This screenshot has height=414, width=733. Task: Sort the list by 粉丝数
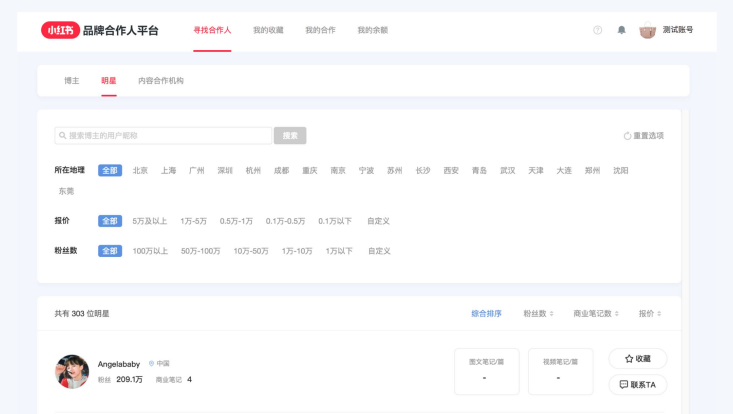pos(539,314)
